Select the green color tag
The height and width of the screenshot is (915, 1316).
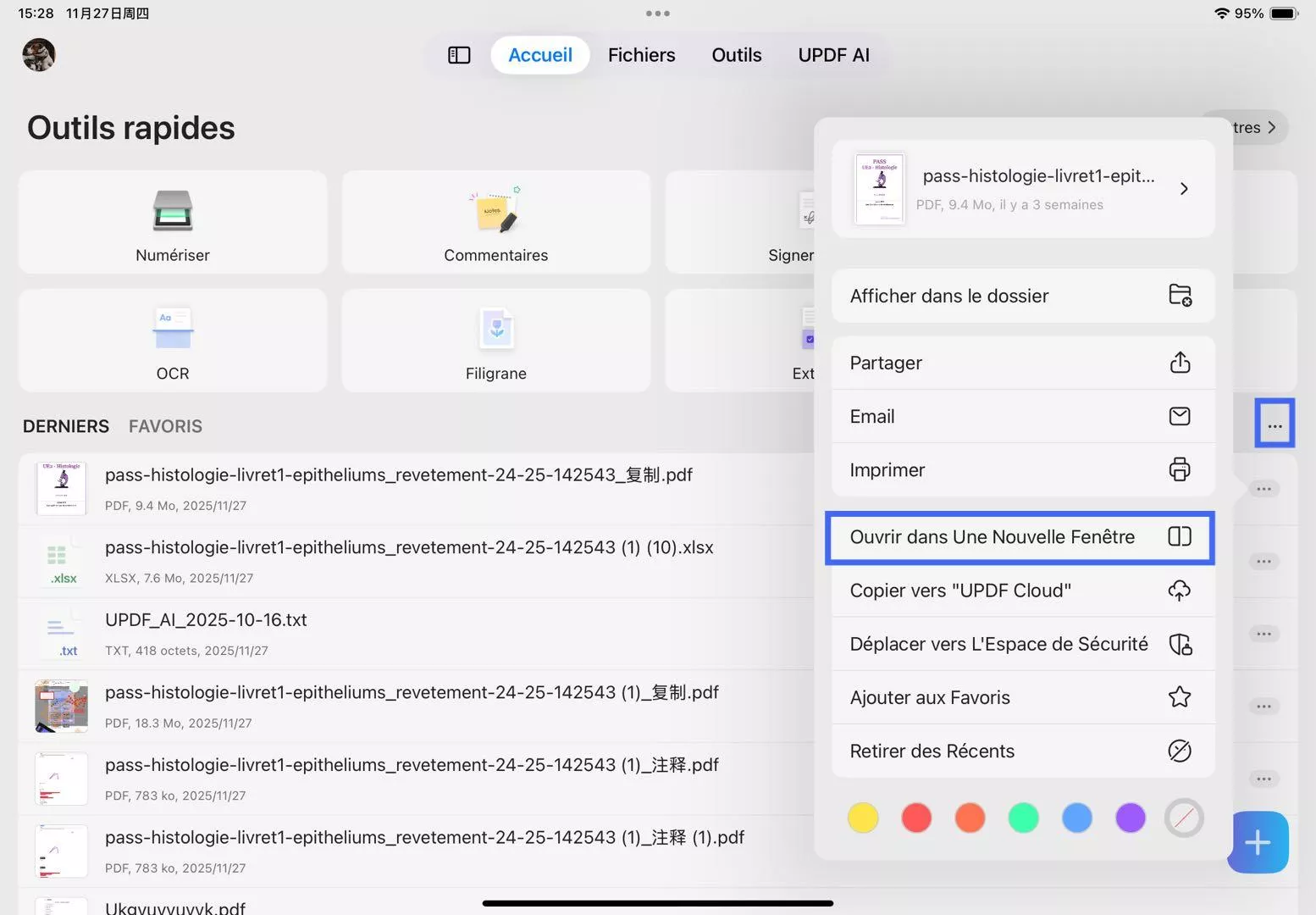click(1023, 818)
